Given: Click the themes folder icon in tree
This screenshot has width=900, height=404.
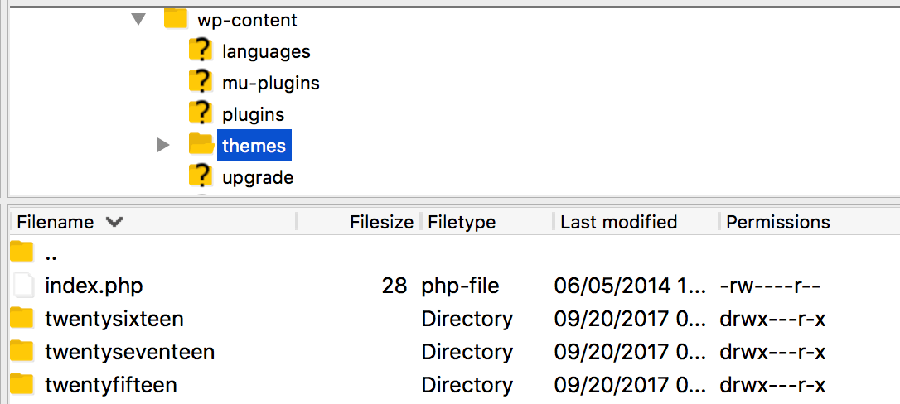Looking at the screenshot, I should click(x=201, y=146).
